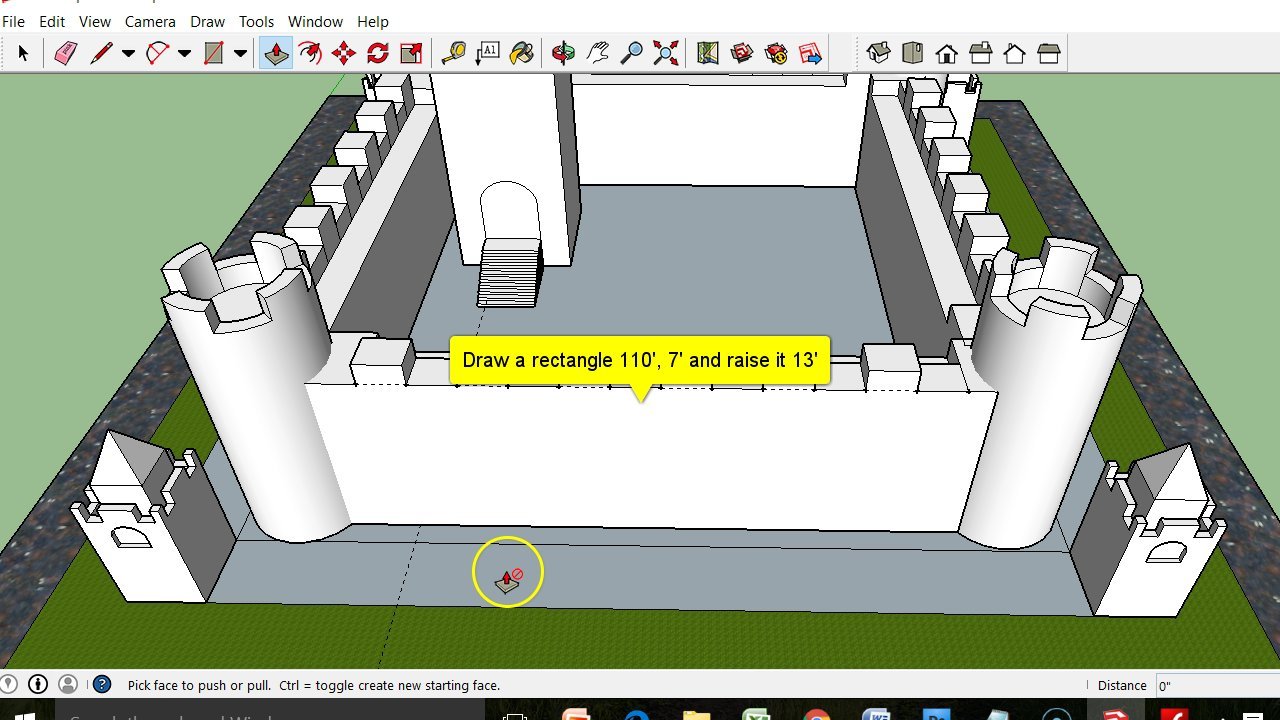Viewport: 1280px width, 720px height.
Task: Select the Move tool
Action: pos(343,52)
